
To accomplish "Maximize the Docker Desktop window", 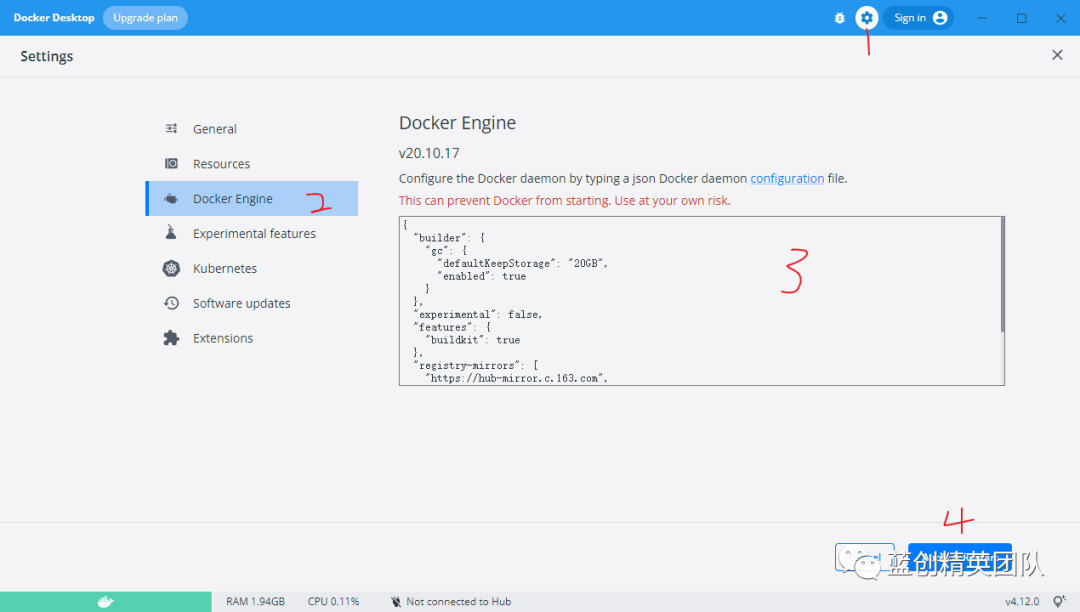I will [1021, 18].
